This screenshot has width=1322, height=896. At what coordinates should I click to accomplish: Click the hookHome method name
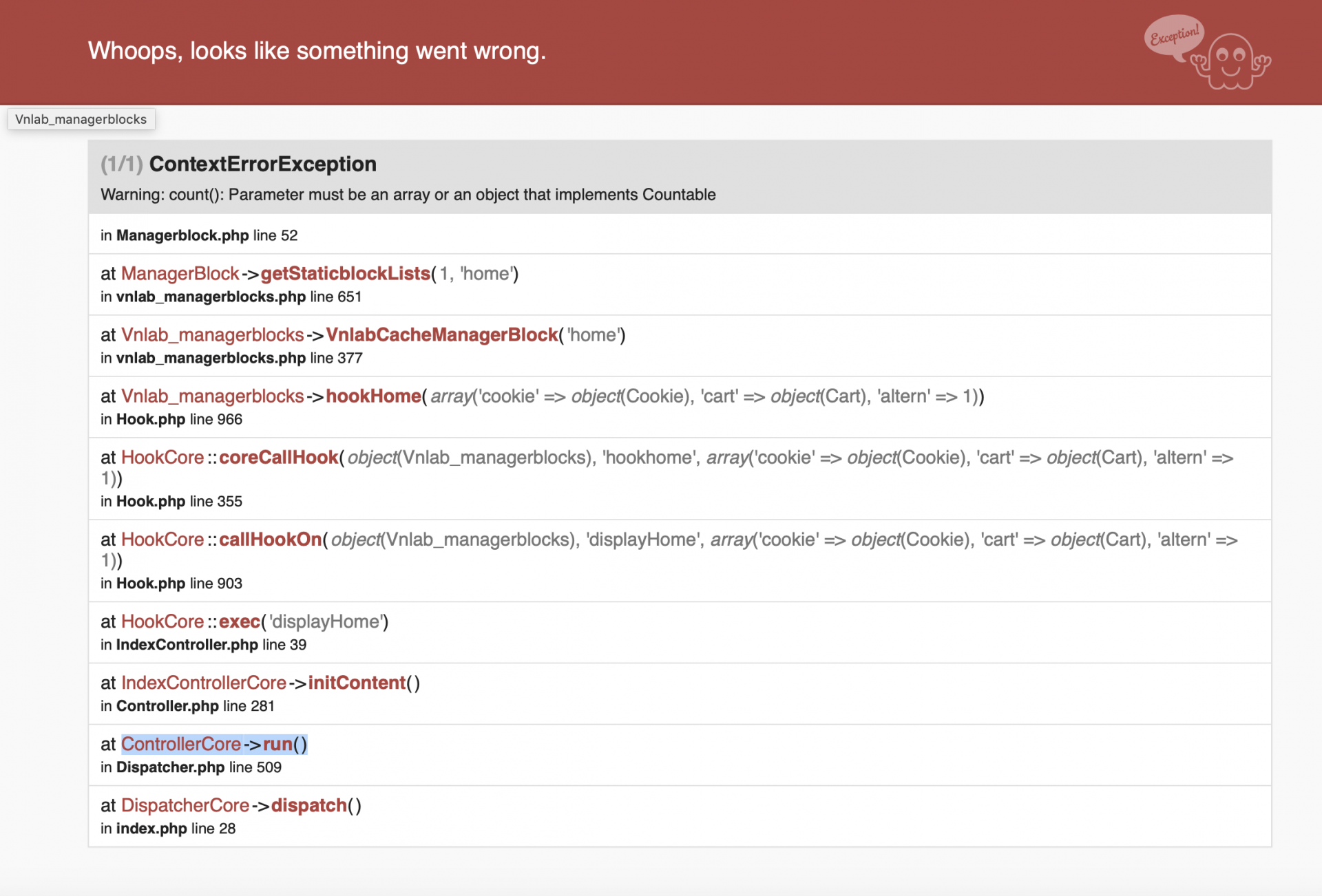[x=373, y=396]
